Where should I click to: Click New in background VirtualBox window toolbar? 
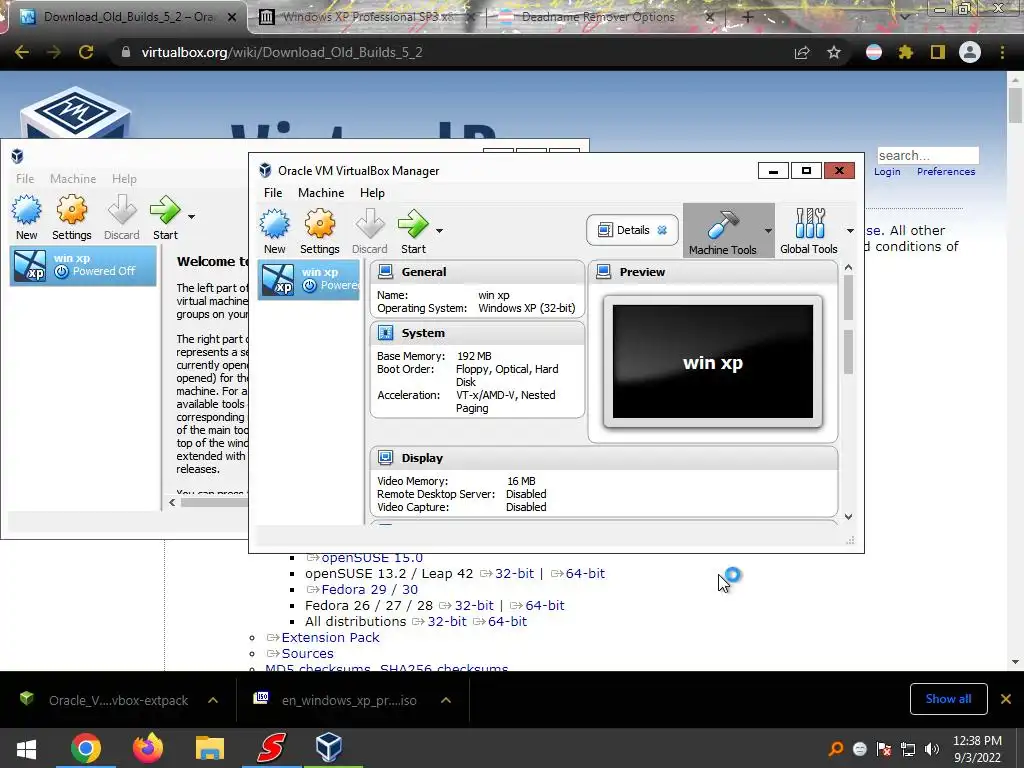coord(27,217)
